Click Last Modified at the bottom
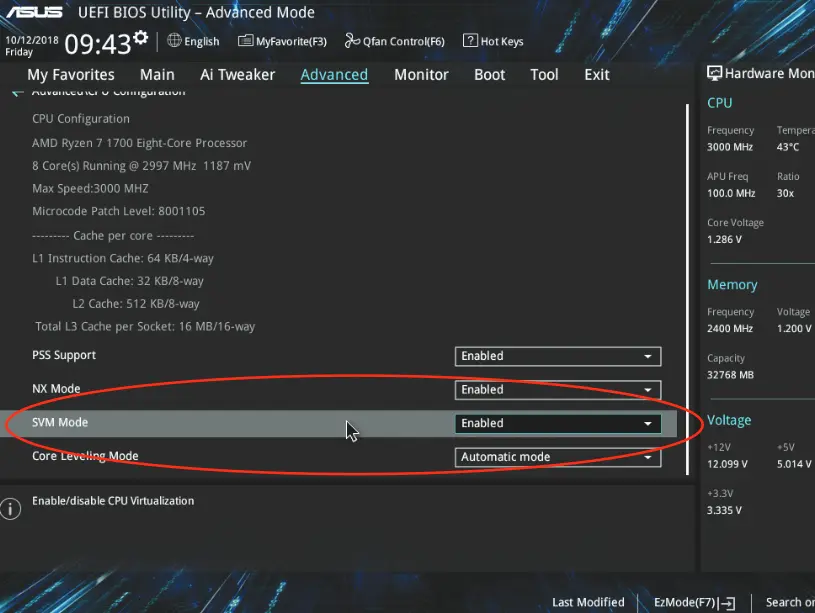The width and height of the screenshot is (815, 613). (x=588, y=602)
